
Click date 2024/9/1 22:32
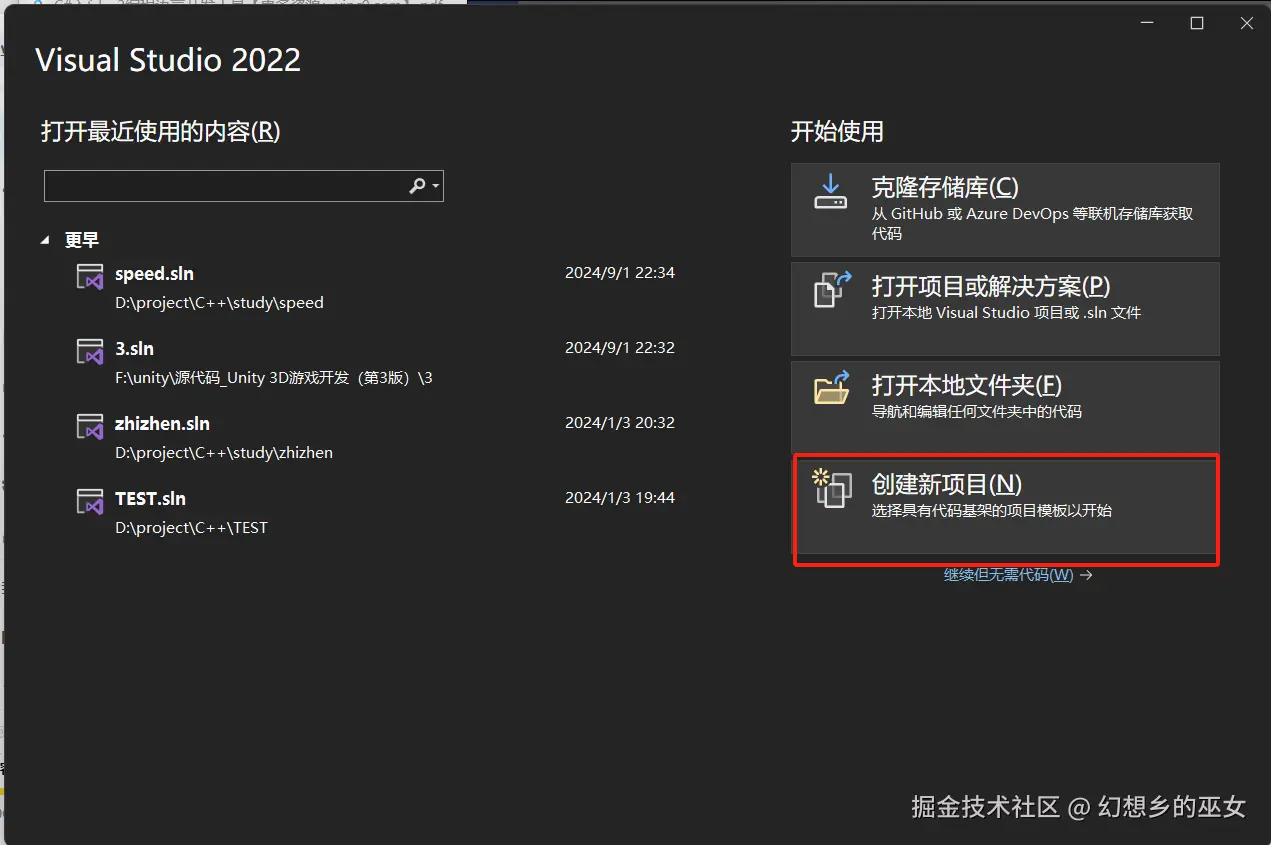pyautogui.click(x=620, y=347)
